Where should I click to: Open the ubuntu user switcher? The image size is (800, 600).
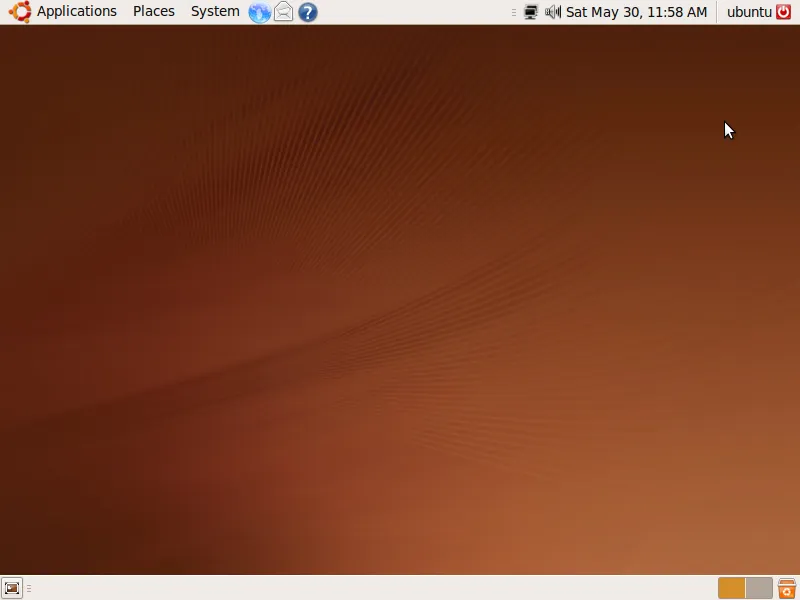point(749,12)
